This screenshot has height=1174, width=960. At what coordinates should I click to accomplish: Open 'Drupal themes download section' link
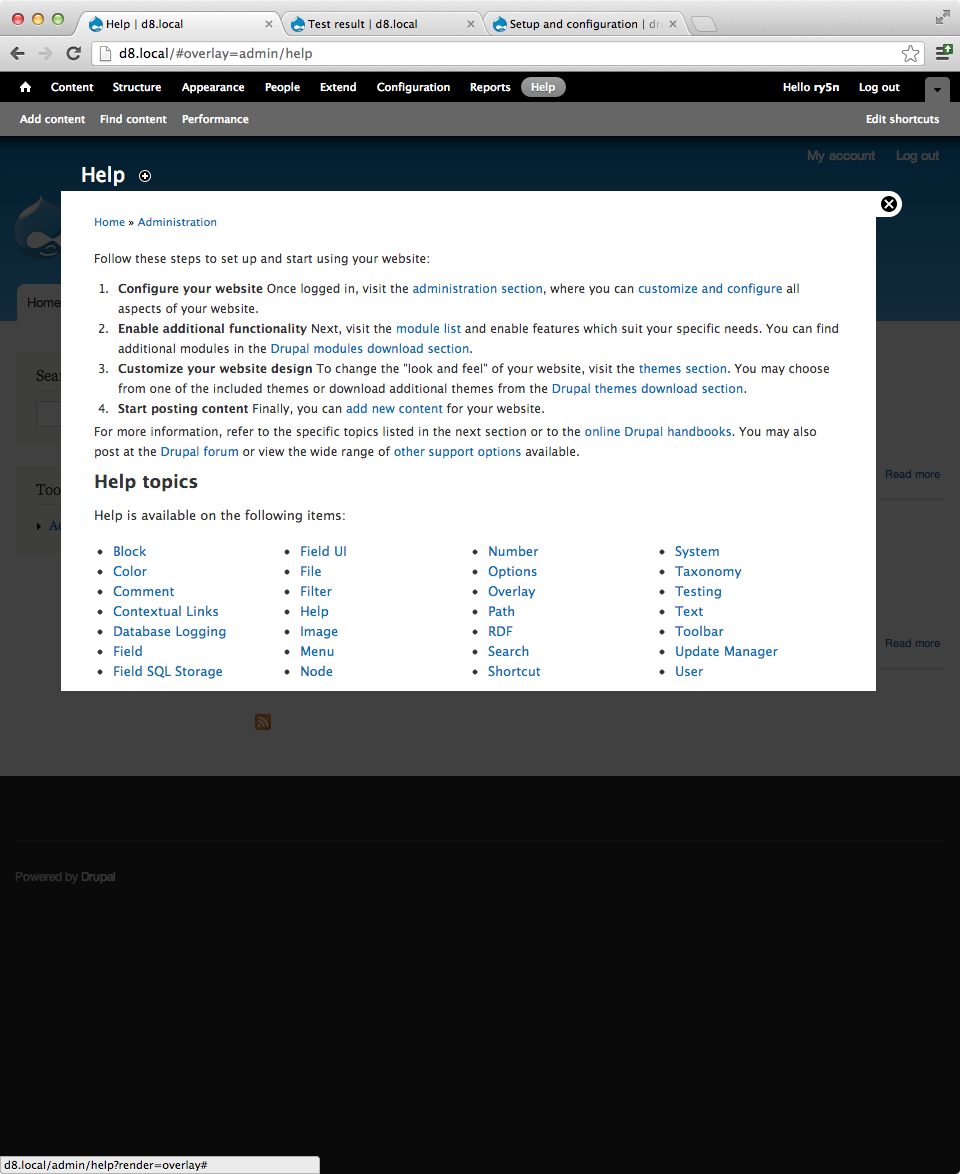648,389
